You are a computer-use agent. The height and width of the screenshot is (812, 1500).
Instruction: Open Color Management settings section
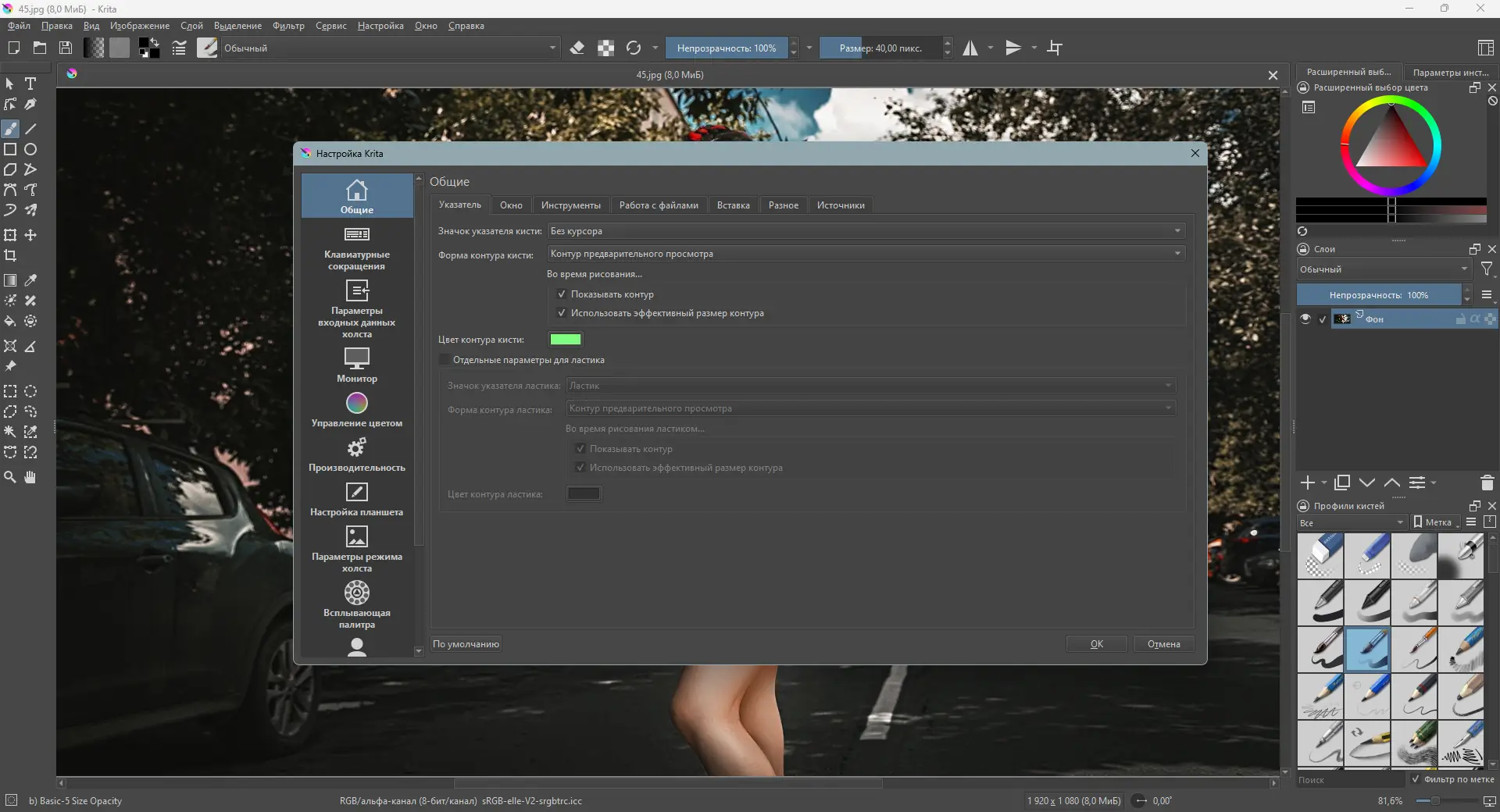357,410
